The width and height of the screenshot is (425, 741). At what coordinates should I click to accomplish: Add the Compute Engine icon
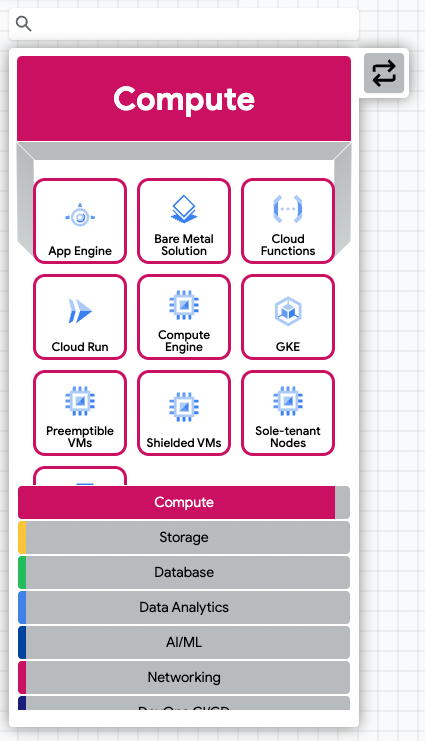(184, 317)
